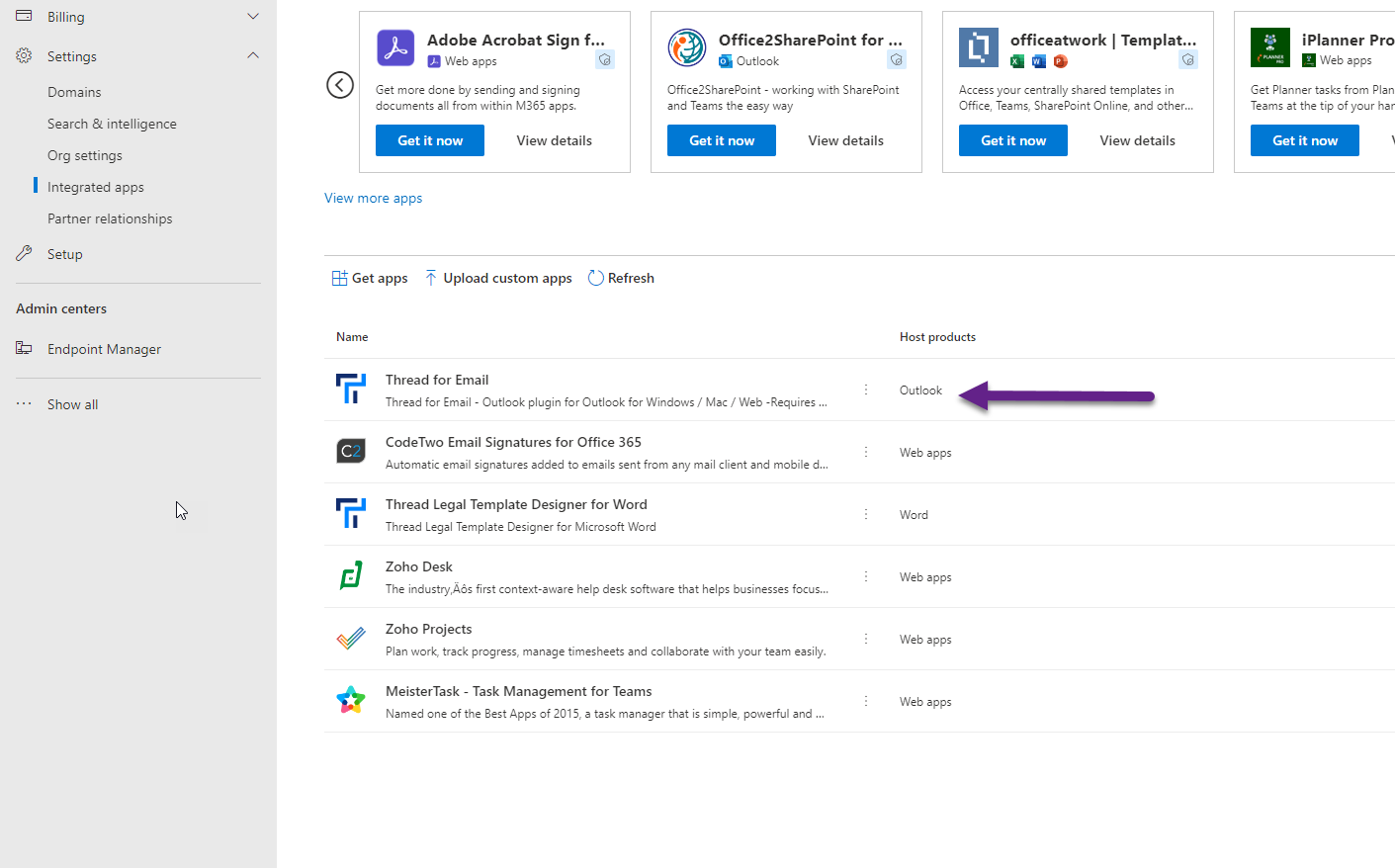Open the Zoho Desk app name
The width and height of the screenshot is (1395, 868).
tap(419, 566)
